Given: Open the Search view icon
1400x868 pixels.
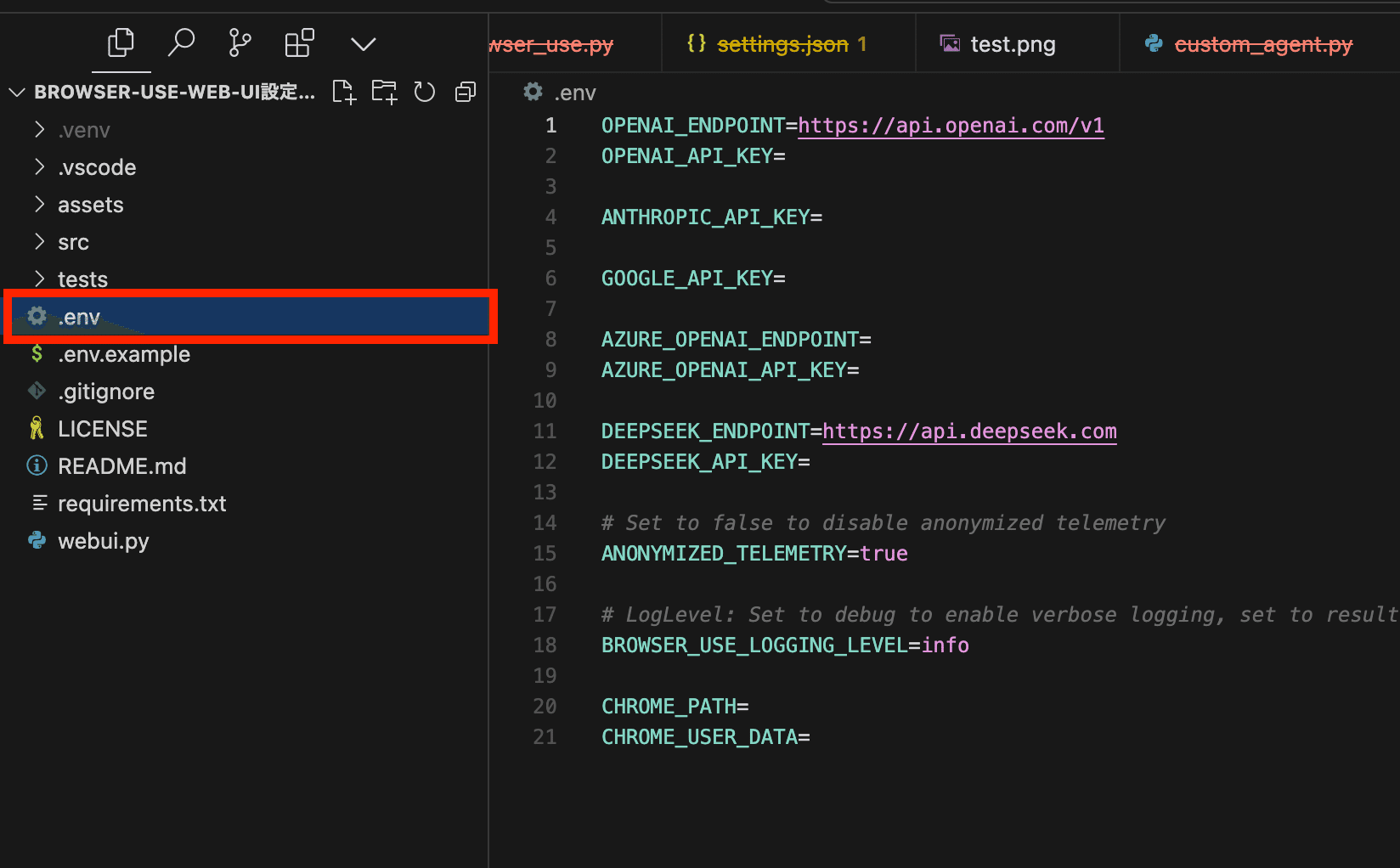Looking at the screenshot, I should 181,42.
